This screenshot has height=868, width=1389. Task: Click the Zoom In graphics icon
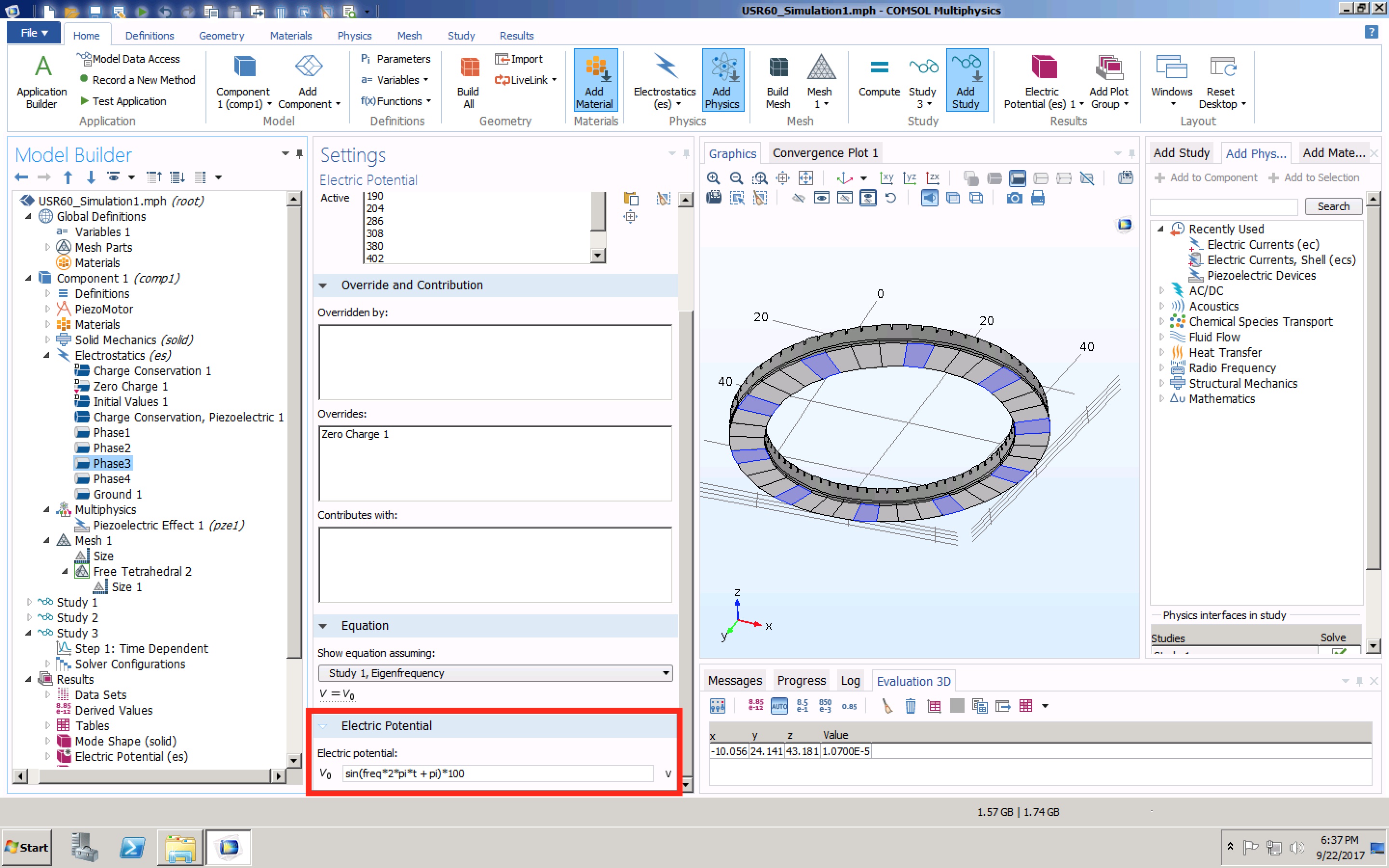click(x=713, y=178)
